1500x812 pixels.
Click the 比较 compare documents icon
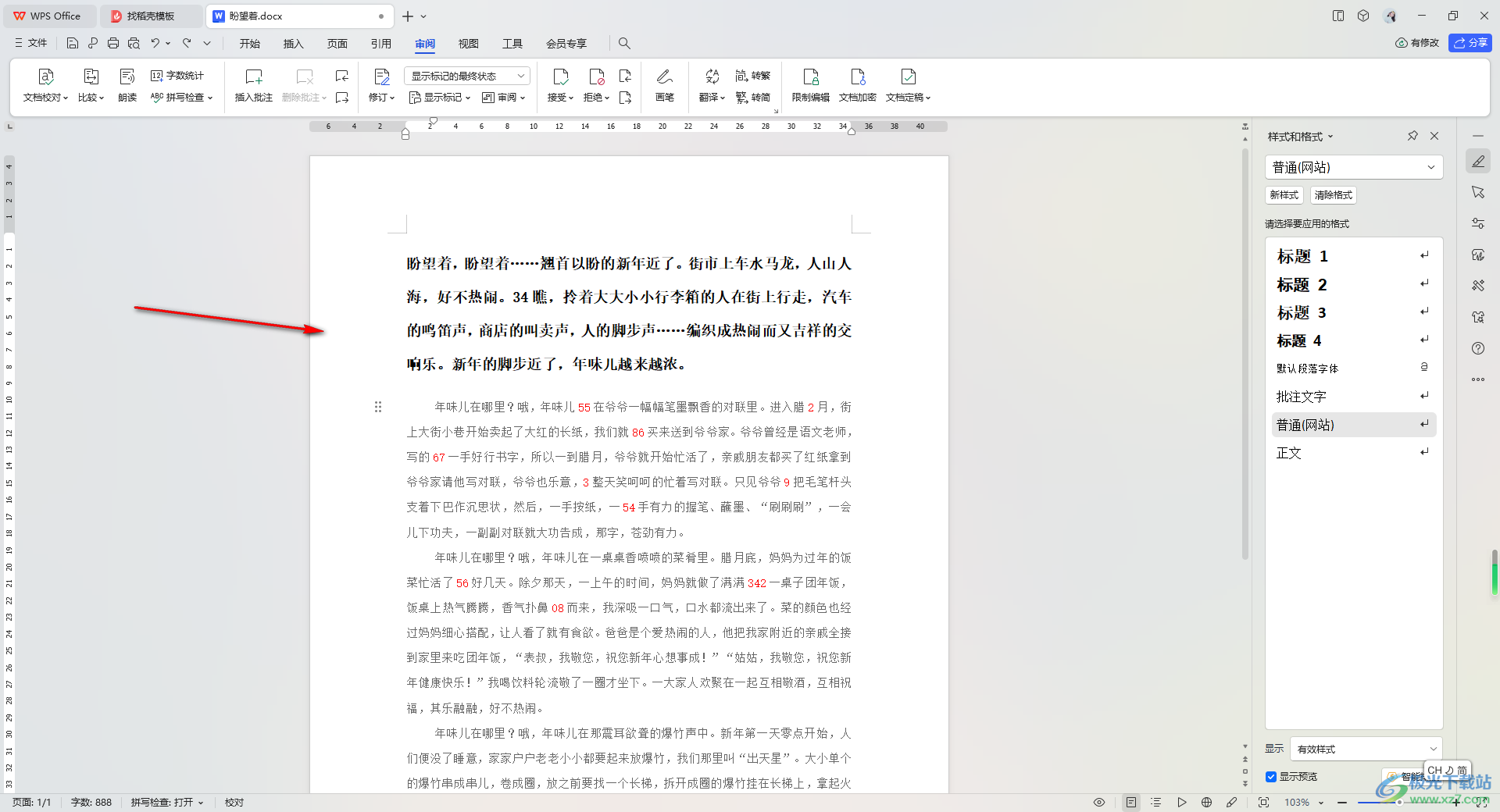(91, 77)
